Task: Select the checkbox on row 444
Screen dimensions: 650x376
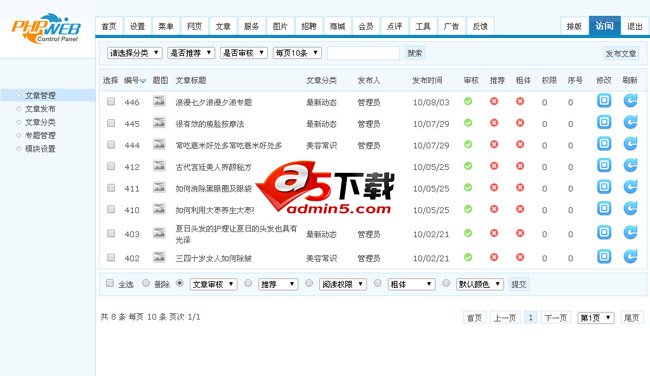Action: point(111,145)
